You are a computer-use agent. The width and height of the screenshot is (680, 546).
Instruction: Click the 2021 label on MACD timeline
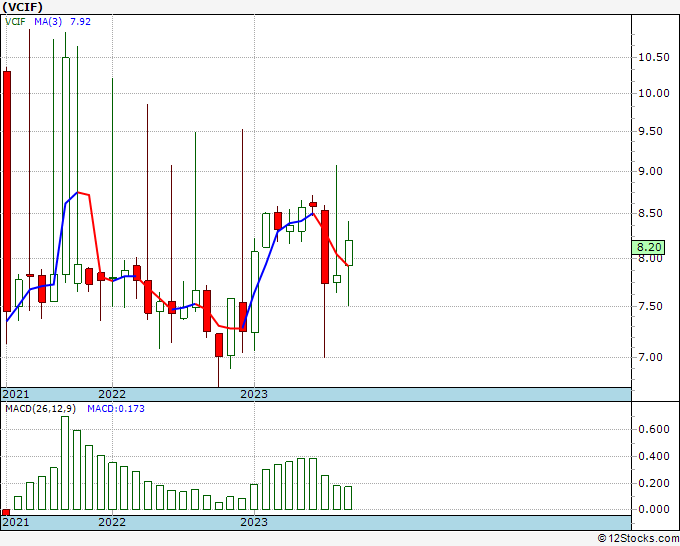coord(16,522)
